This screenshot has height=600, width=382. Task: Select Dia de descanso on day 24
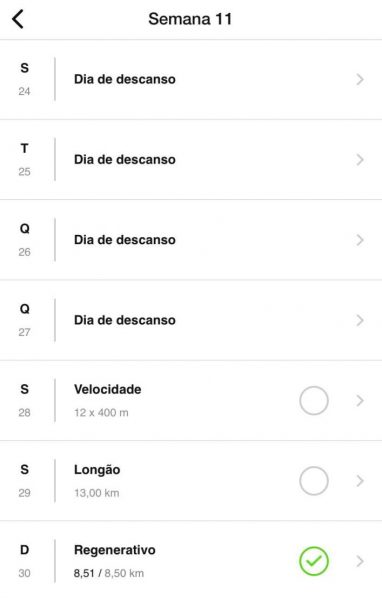point(125,79)
